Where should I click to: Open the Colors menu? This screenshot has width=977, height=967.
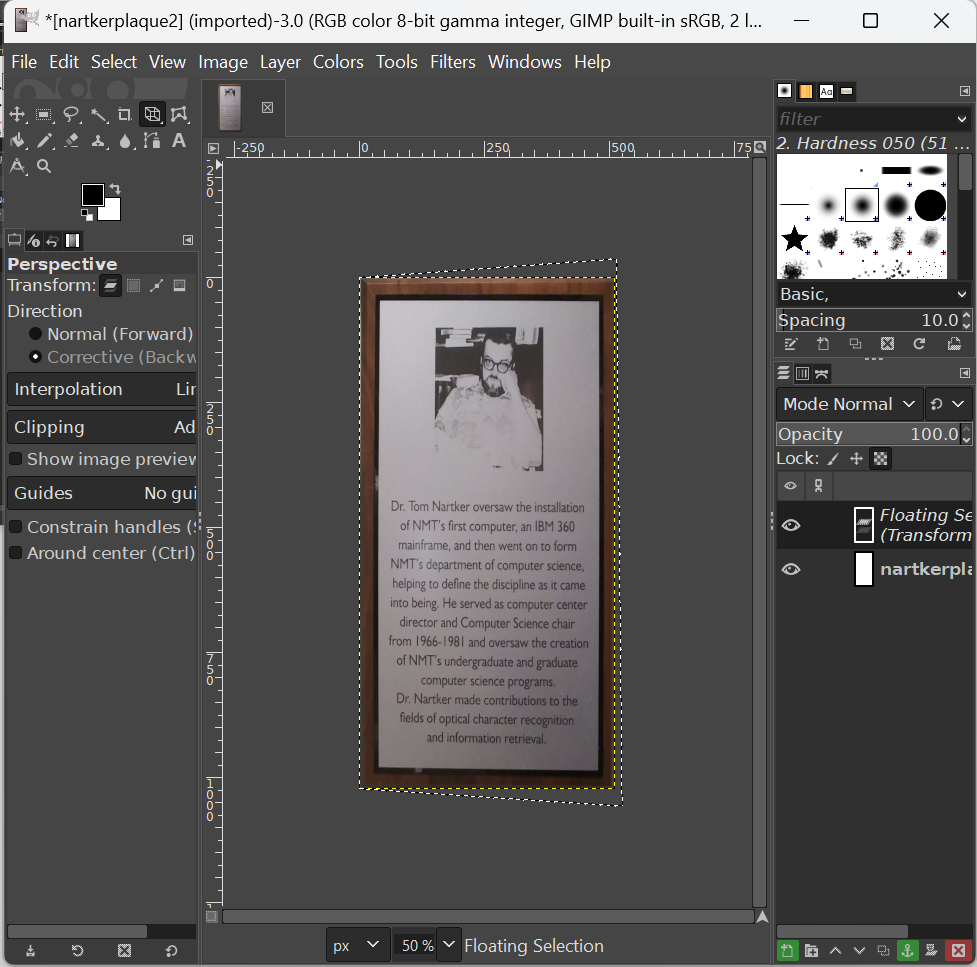click(338, 62)
